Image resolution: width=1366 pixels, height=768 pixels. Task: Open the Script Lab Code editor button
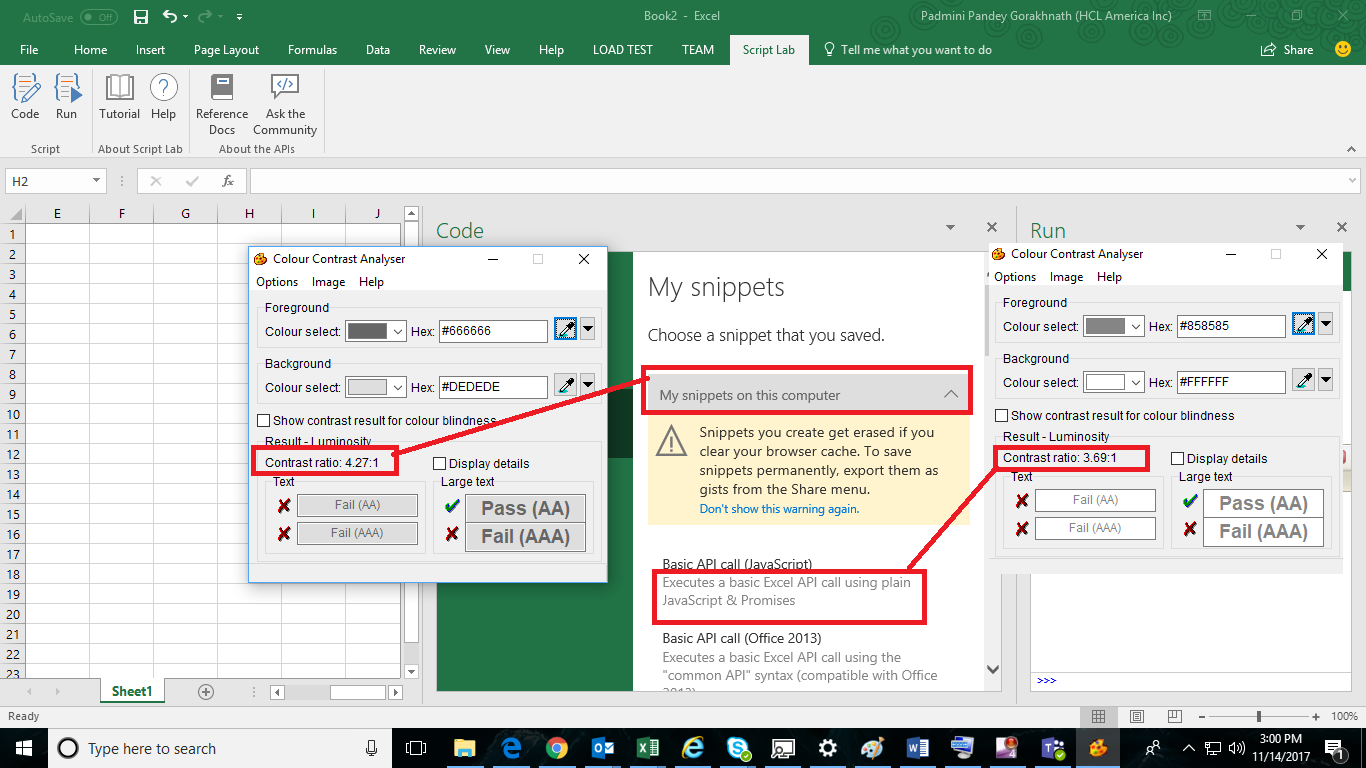26,97
